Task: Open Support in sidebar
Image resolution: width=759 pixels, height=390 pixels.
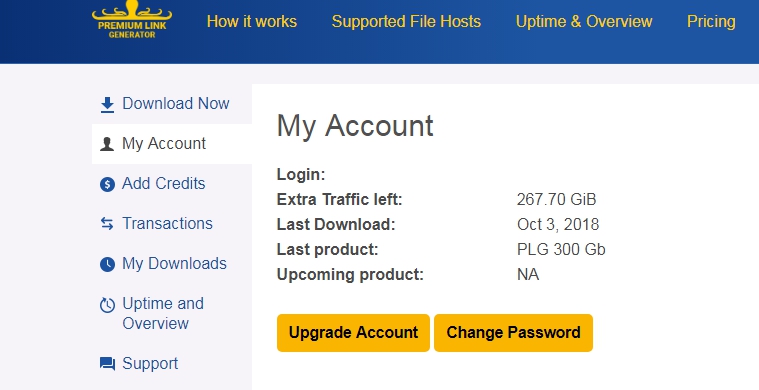Action: pos(172,363)
